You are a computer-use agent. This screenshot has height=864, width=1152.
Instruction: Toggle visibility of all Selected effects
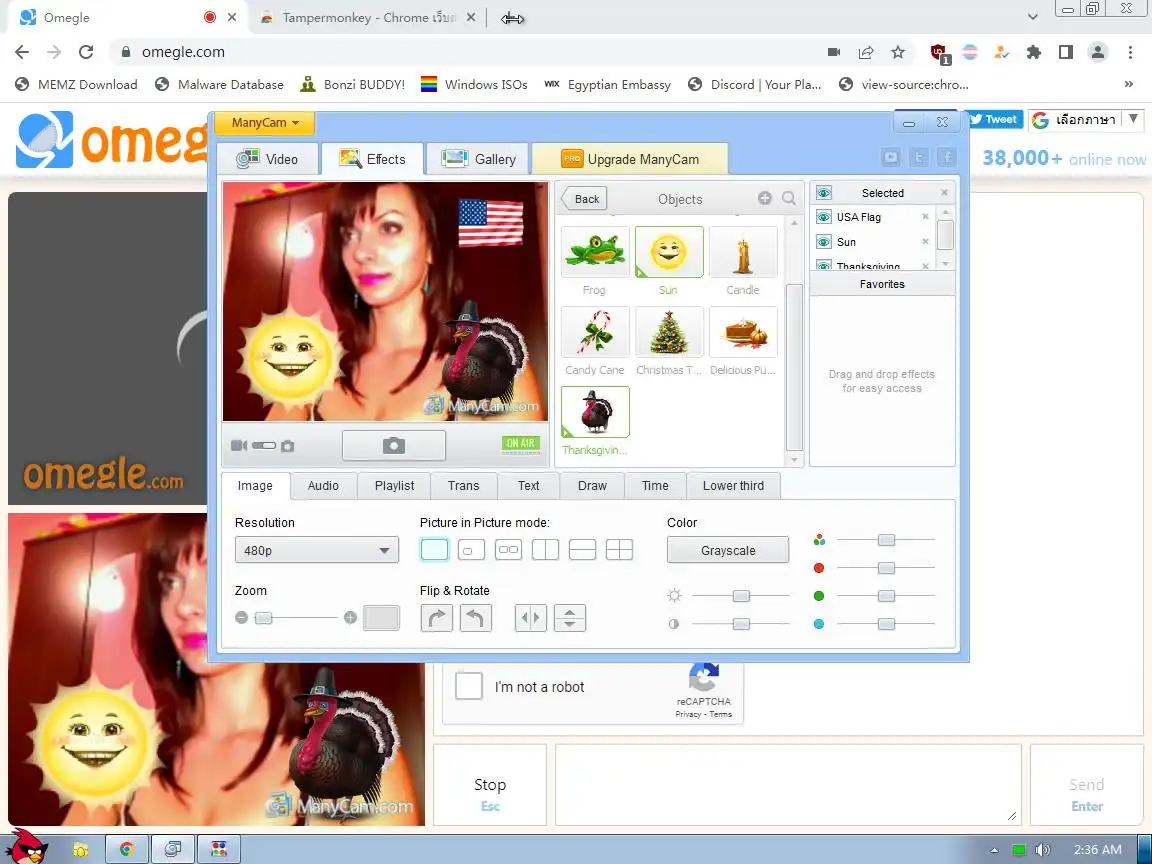pos(824,192)
